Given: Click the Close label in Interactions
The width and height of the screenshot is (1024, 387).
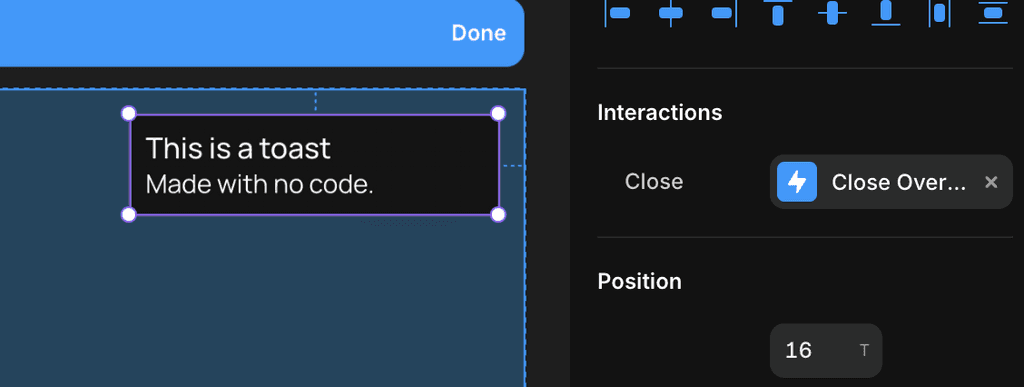Looking at the screenshot, I should 654,181.
